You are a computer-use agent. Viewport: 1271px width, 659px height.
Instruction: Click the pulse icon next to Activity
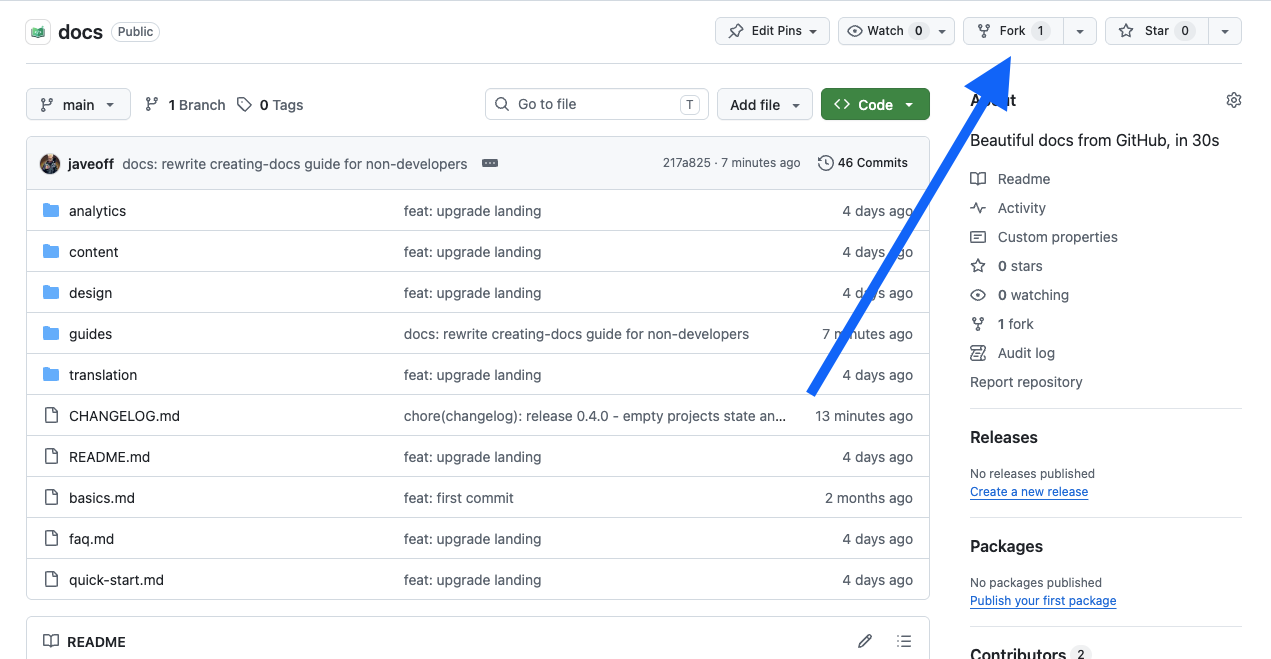pyautogui.click(x=978, y=208)
